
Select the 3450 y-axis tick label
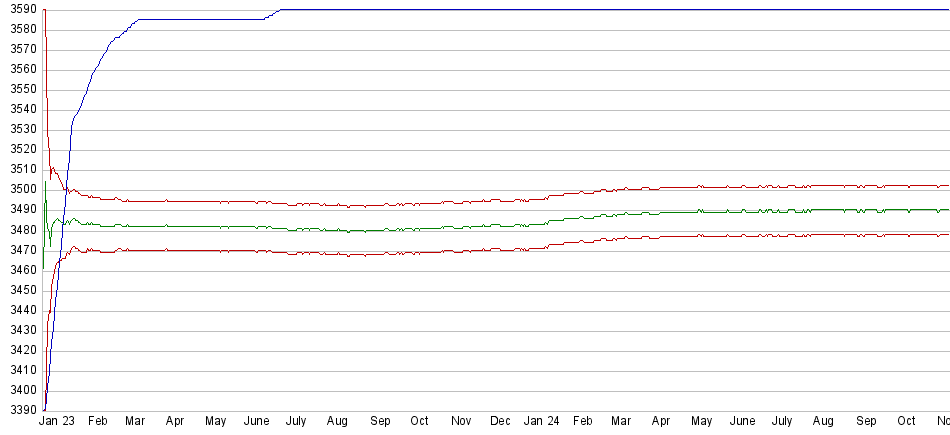pos(20,290)
